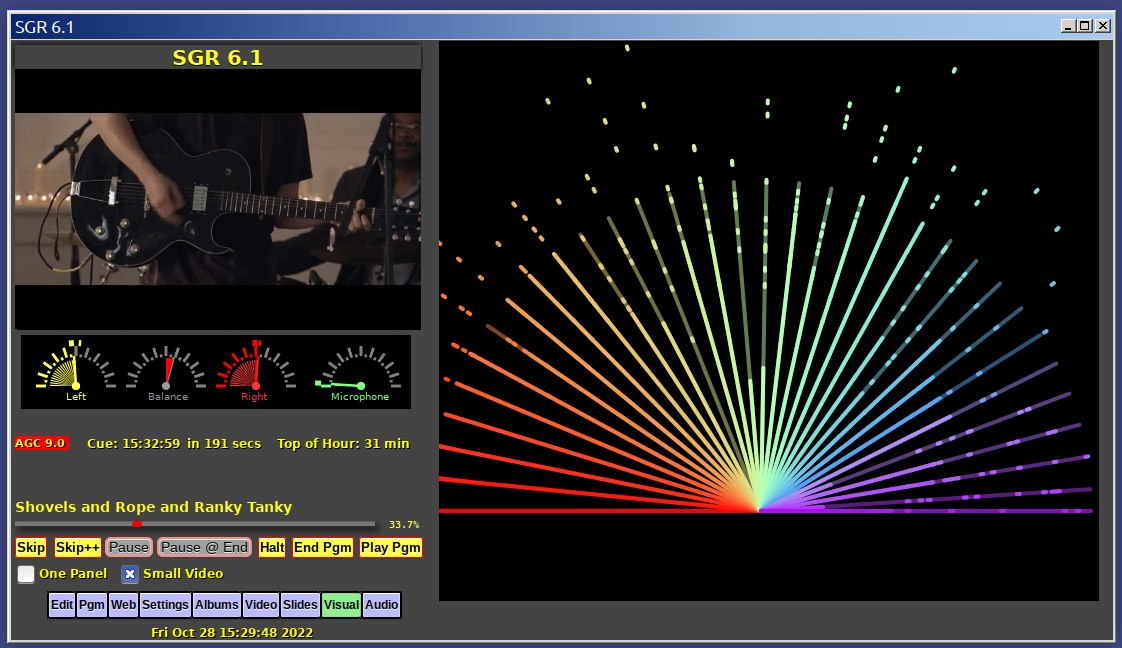Click the Skip button
The image size is (1122, 648).
(31, 547)
